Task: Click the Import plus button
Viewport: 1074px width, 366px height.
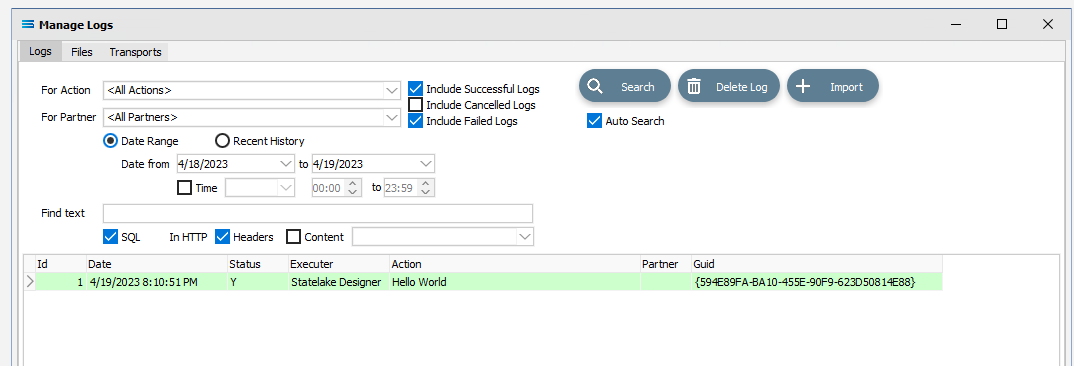Action: (x=832, y=86)
